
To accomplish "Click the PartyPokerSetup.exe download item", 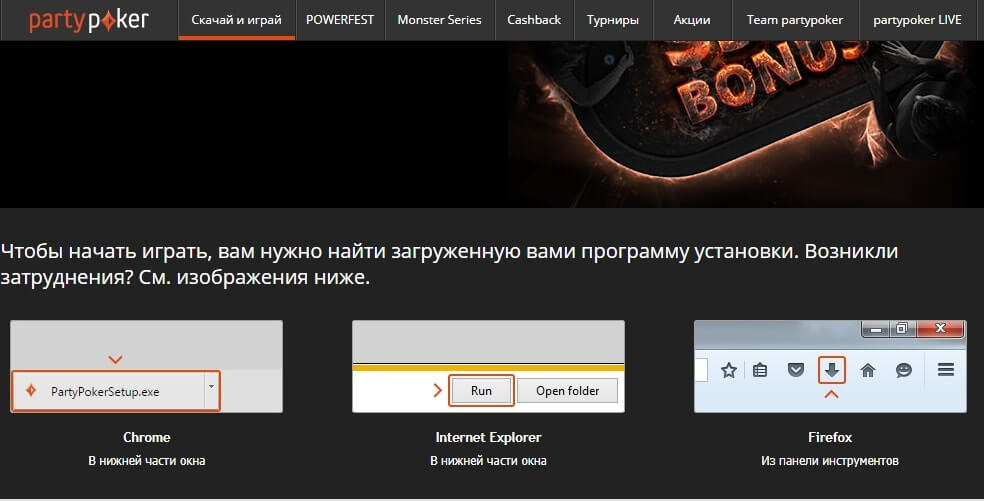I will tap(116, 391).
